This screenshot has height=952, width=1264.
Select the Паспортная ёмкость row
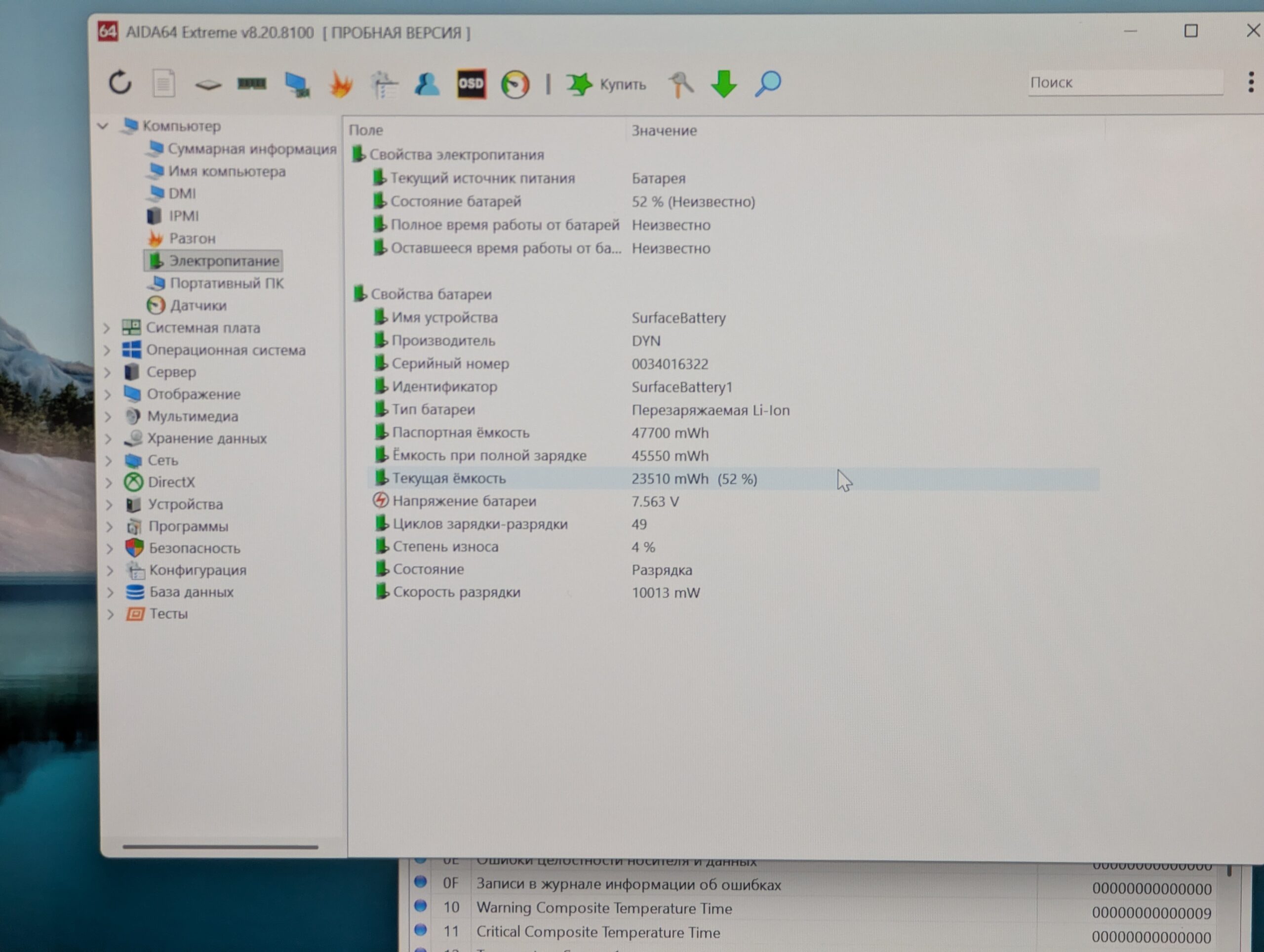pyautogui.click(x=733, y=433)
